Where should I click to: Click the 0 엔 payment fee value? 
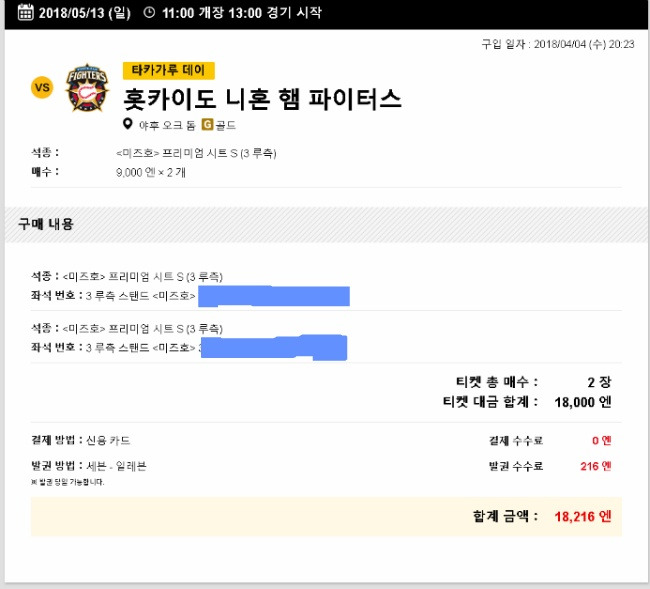coord(601,441)
